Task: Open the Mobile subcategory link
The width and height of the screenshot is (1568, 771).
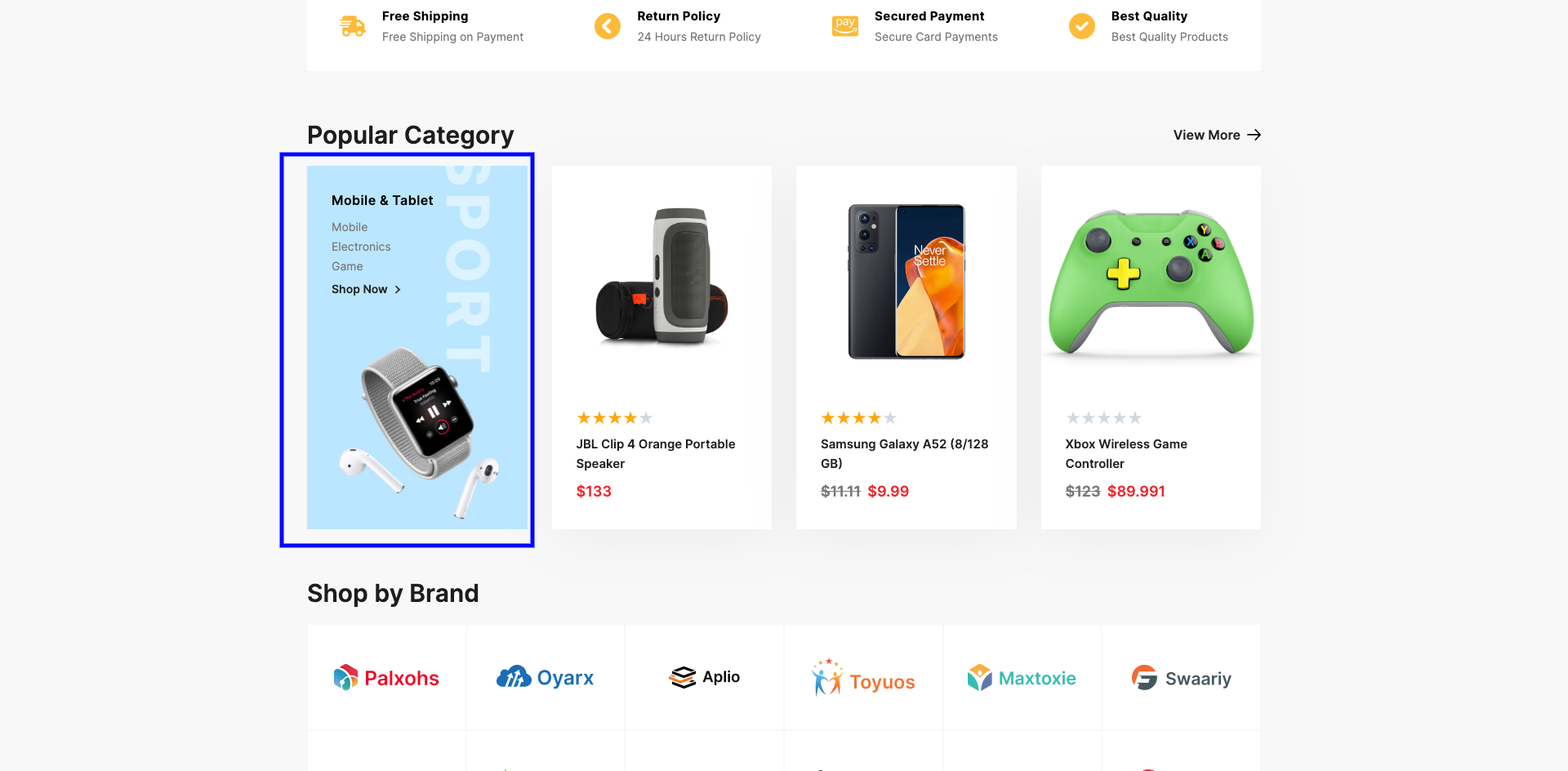Action: tap(350, 227)
